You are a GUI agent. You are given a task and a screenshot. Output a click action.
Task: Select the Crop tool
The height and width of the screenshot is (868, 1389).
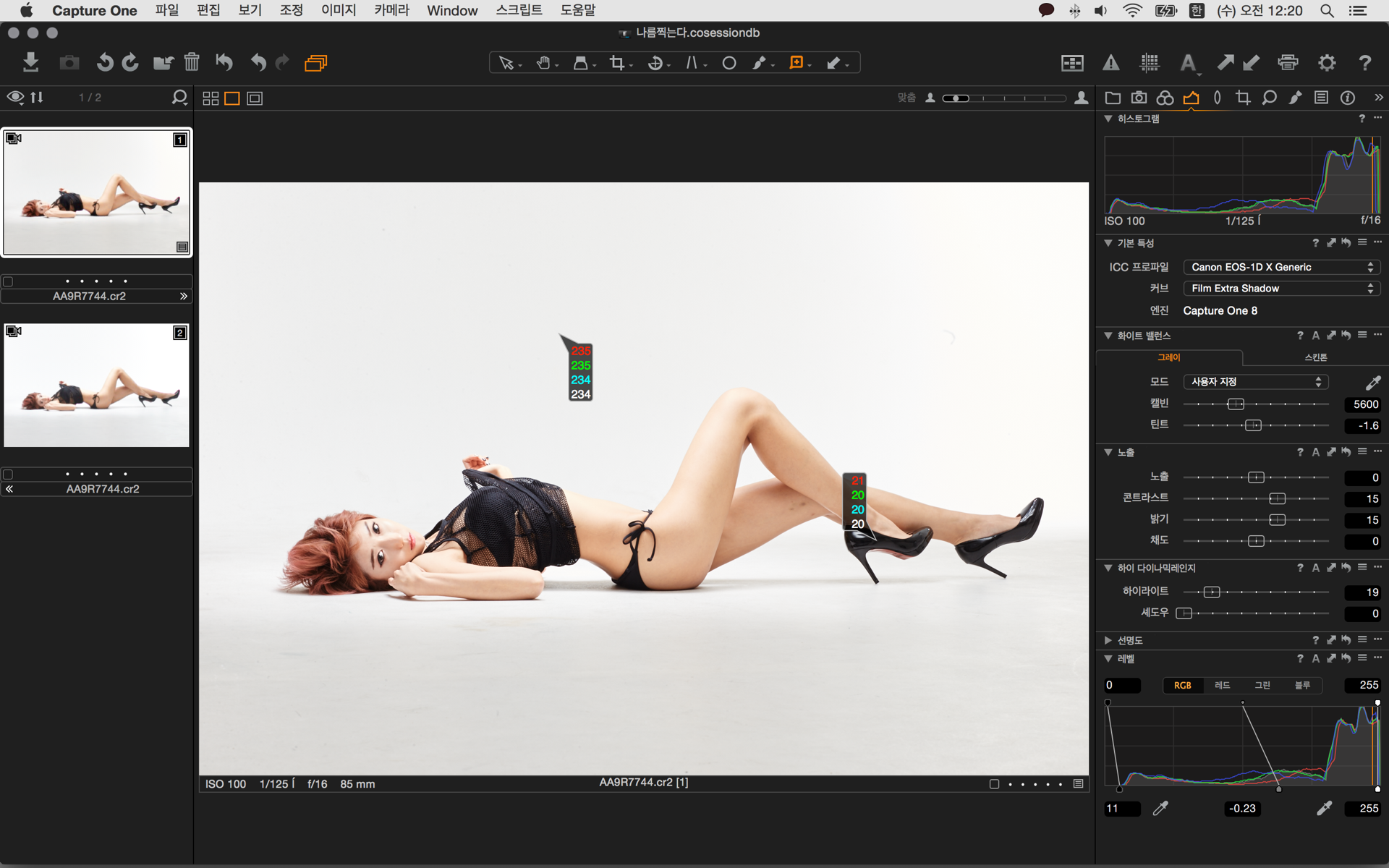(x=617, y=63)
